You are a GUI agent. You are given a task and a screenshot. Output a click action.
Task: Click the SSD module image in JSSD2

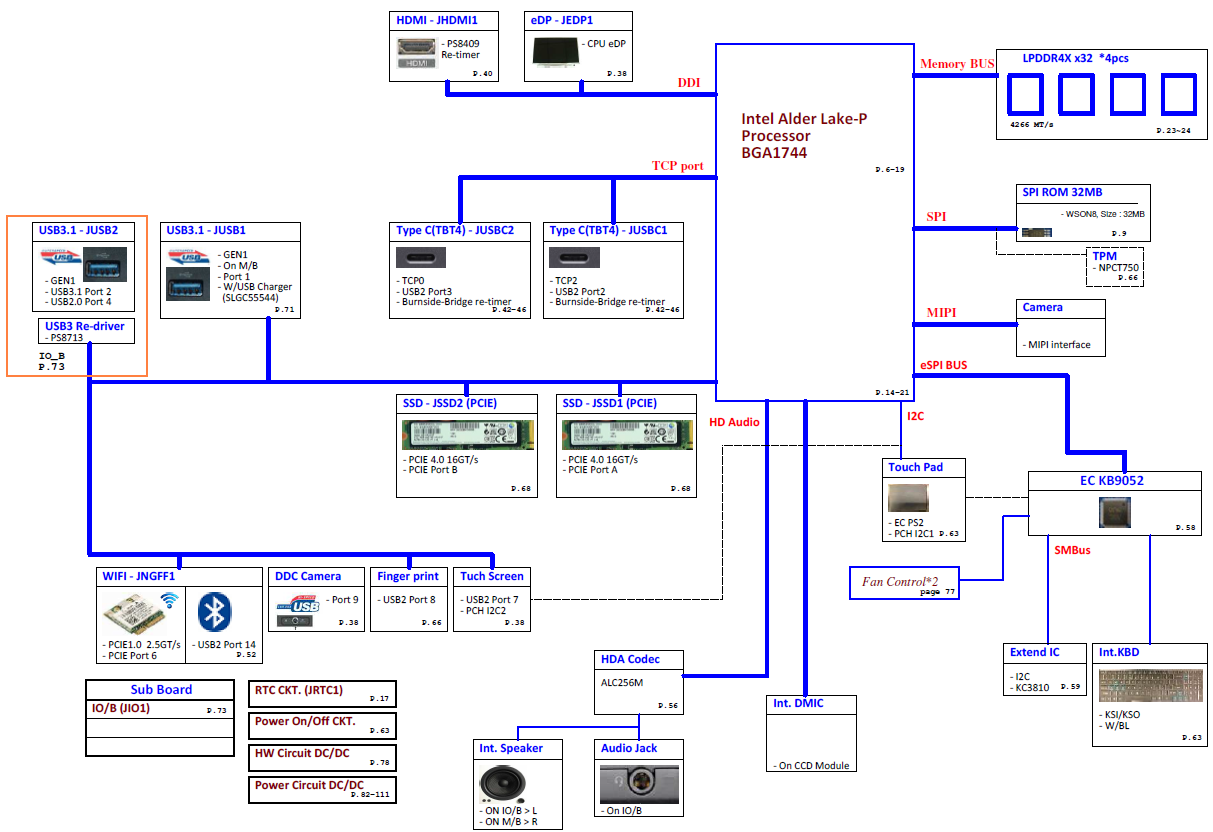468,437
